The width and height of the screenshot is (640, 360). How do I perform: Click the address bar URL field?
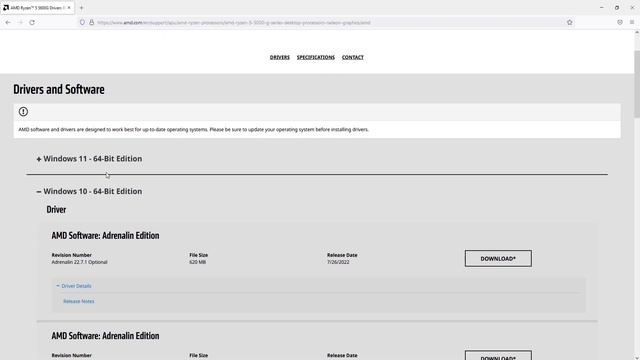[327, 22]
